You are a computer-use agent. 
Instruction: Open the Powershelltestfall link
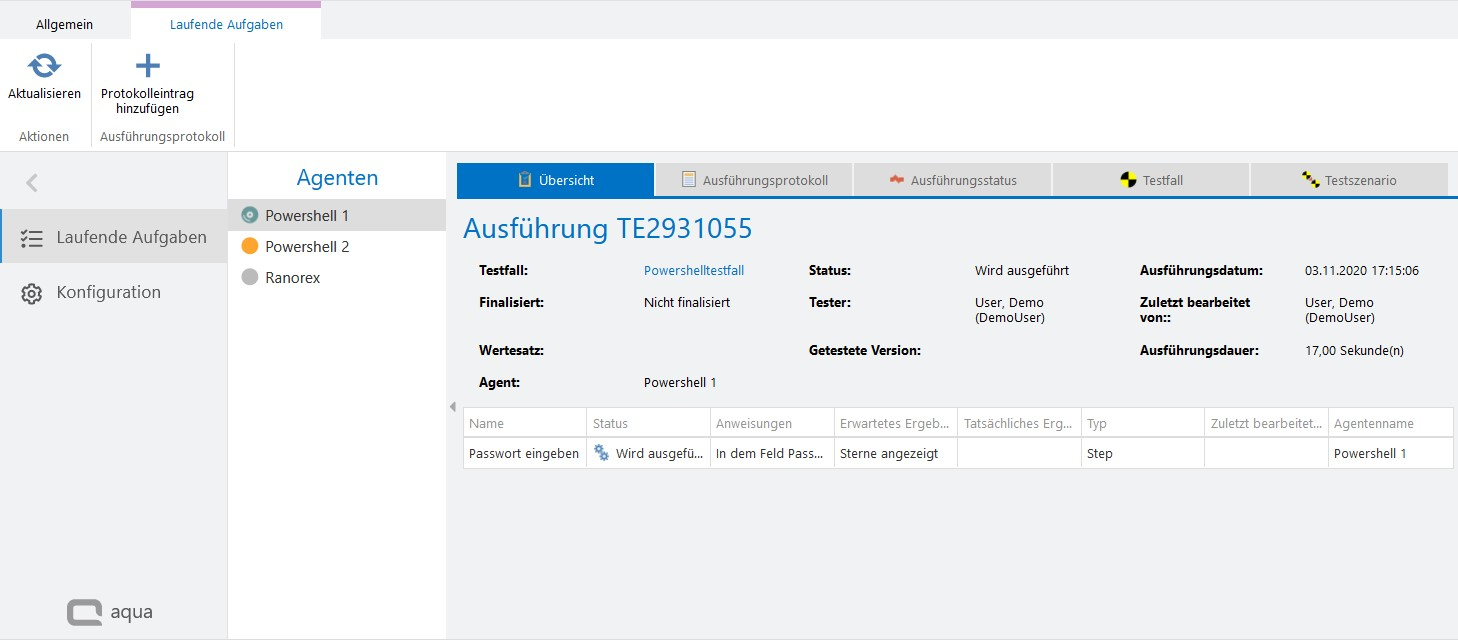click(x=693, y=270)
